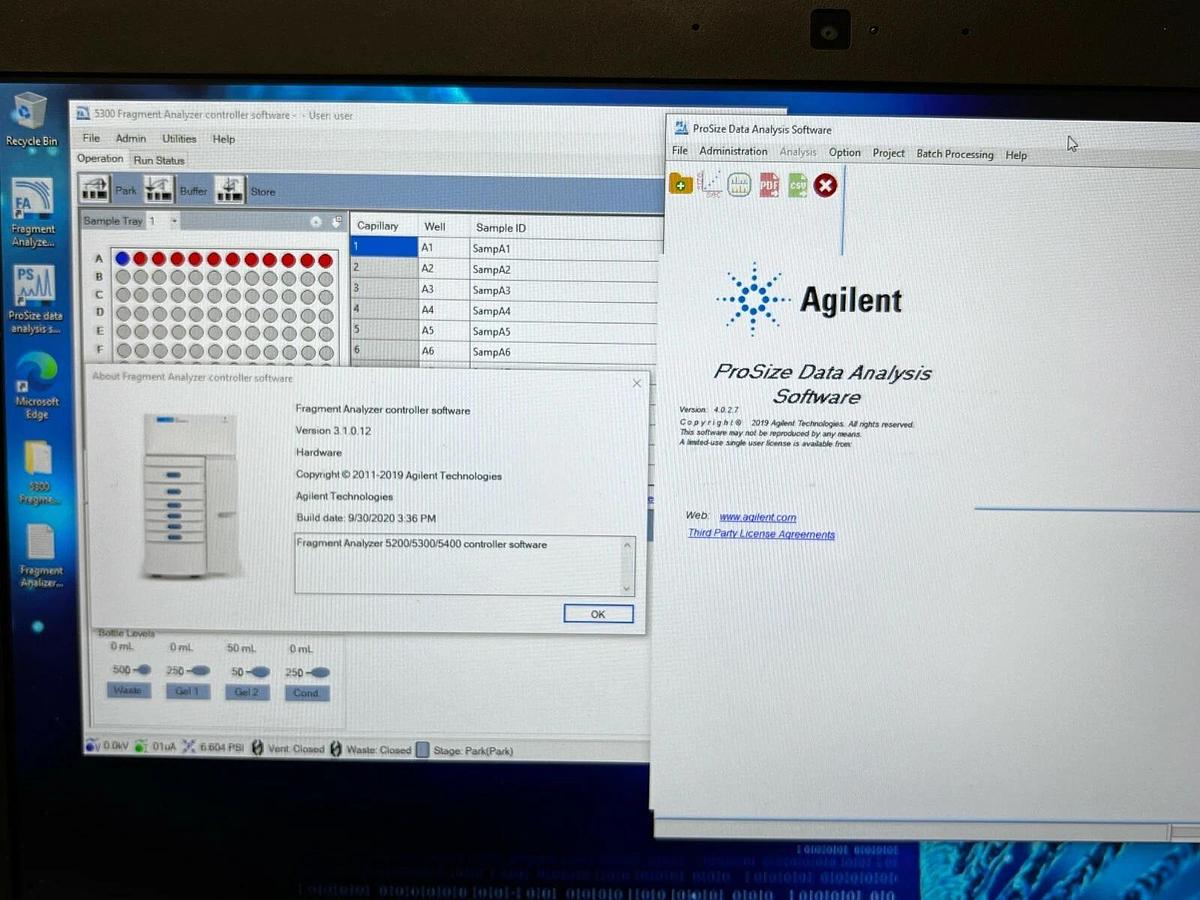Viewport: 1200px width, 900px height.
Task: Select the blue well A1 in tray grid
Action: coord(122,258)
